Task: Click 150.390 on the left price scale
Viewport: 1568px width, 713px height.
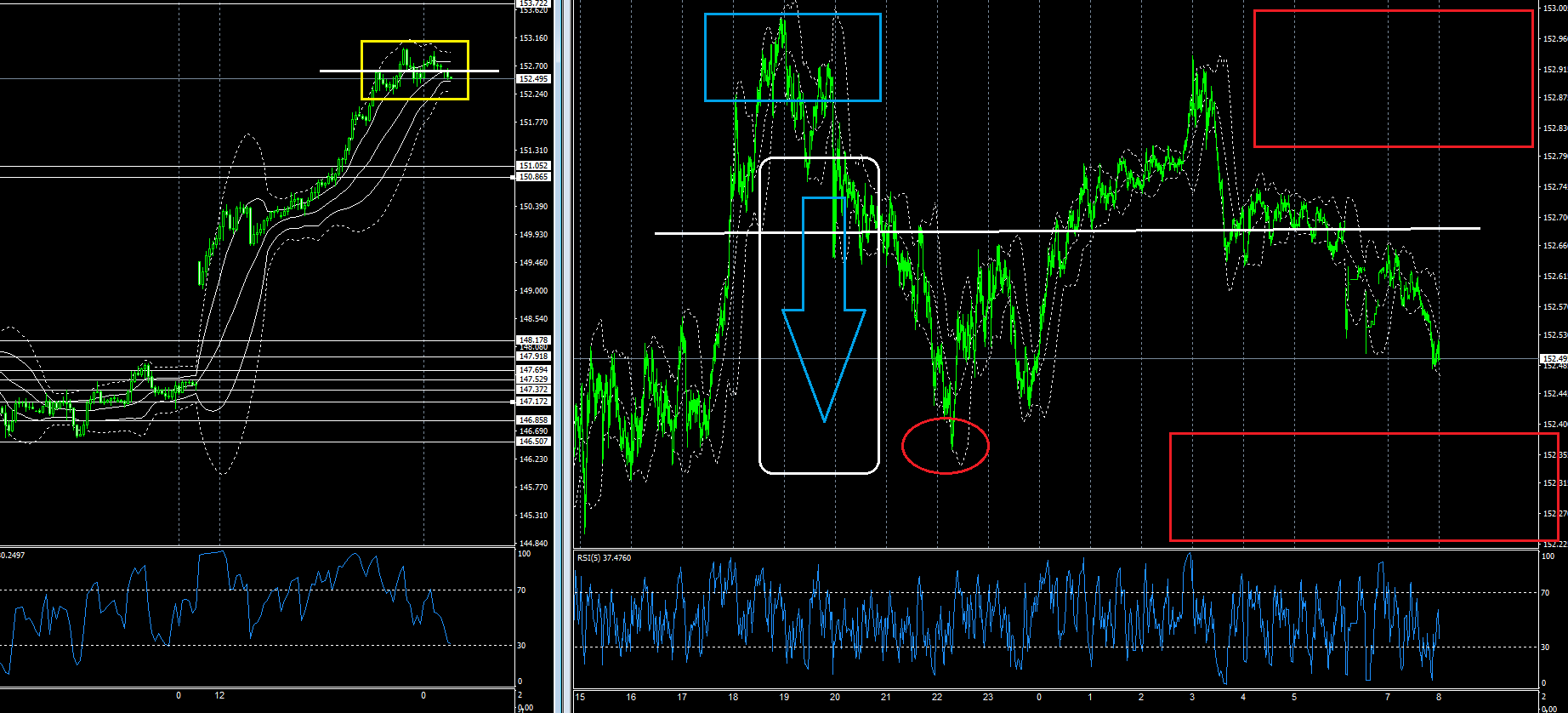Action: point(534,207)
